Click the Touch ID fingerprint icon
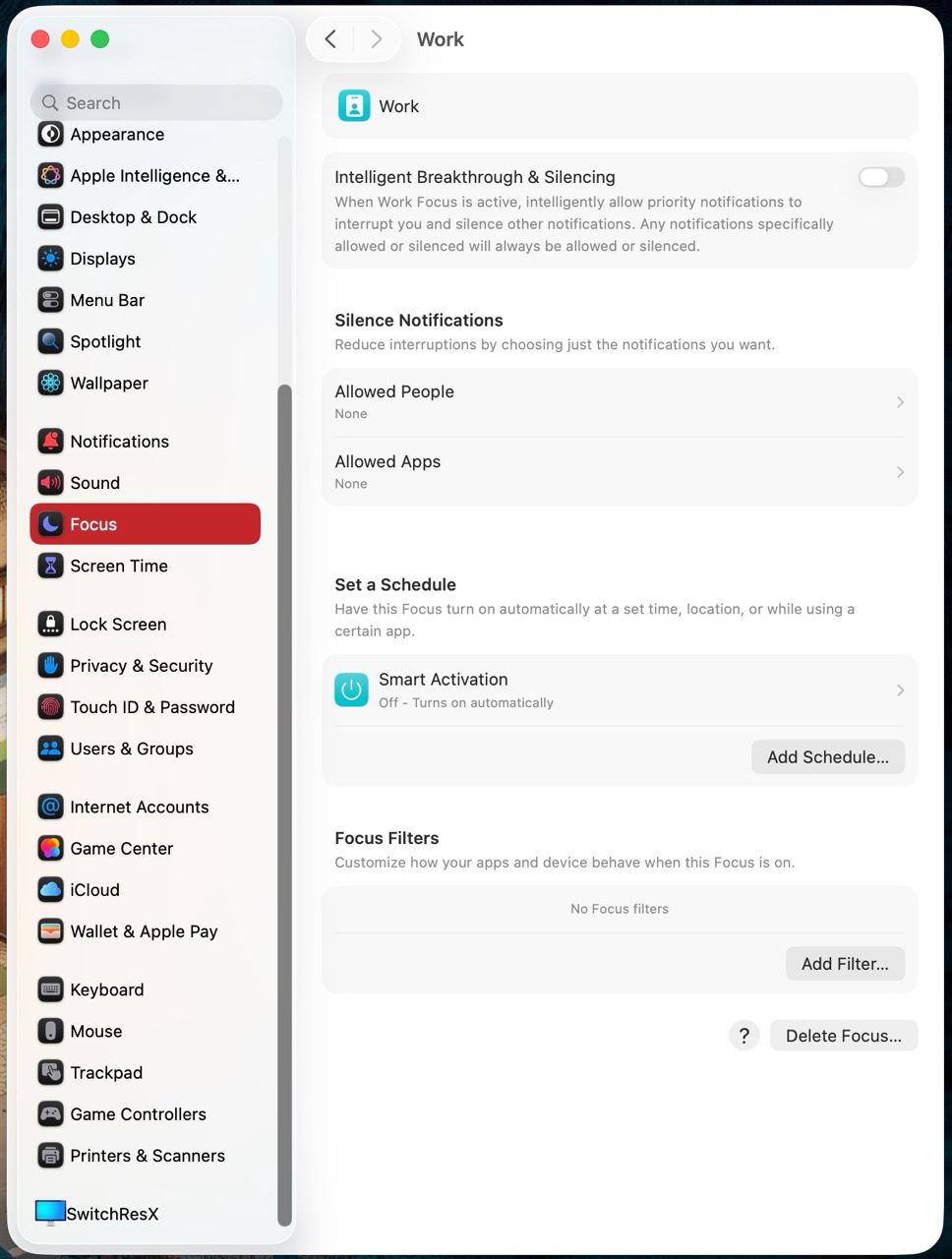Viewport: 952px width, 1259px height. [x=50, y=706]
